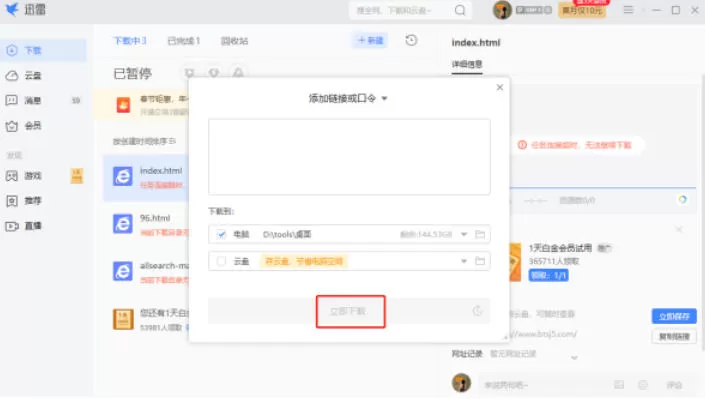705x399 pixels.
Task: Expand the 添加链接或口令 title dropdown
Action: (x=384, y=99)
